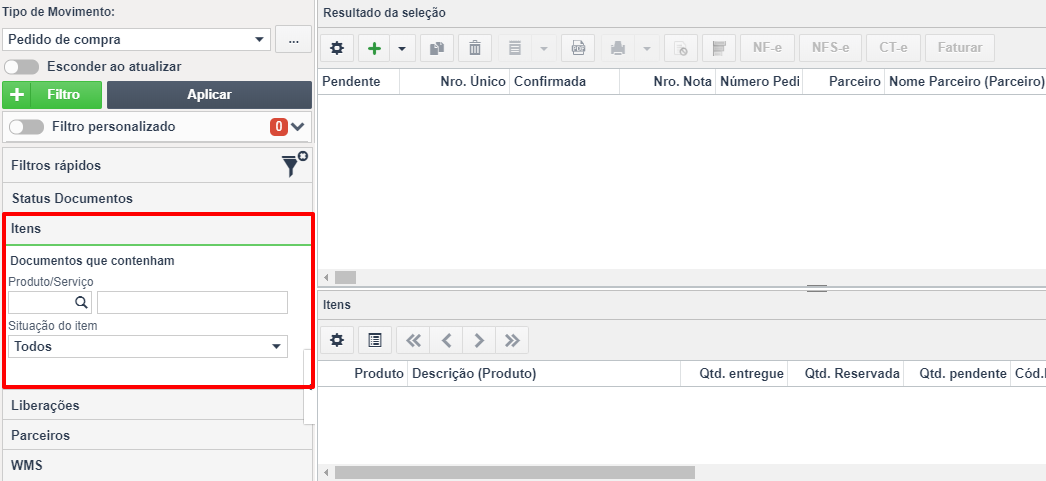Click the PDF export icon
The width and height of the screenshot is (1046, 481).
tap(578, 48)
